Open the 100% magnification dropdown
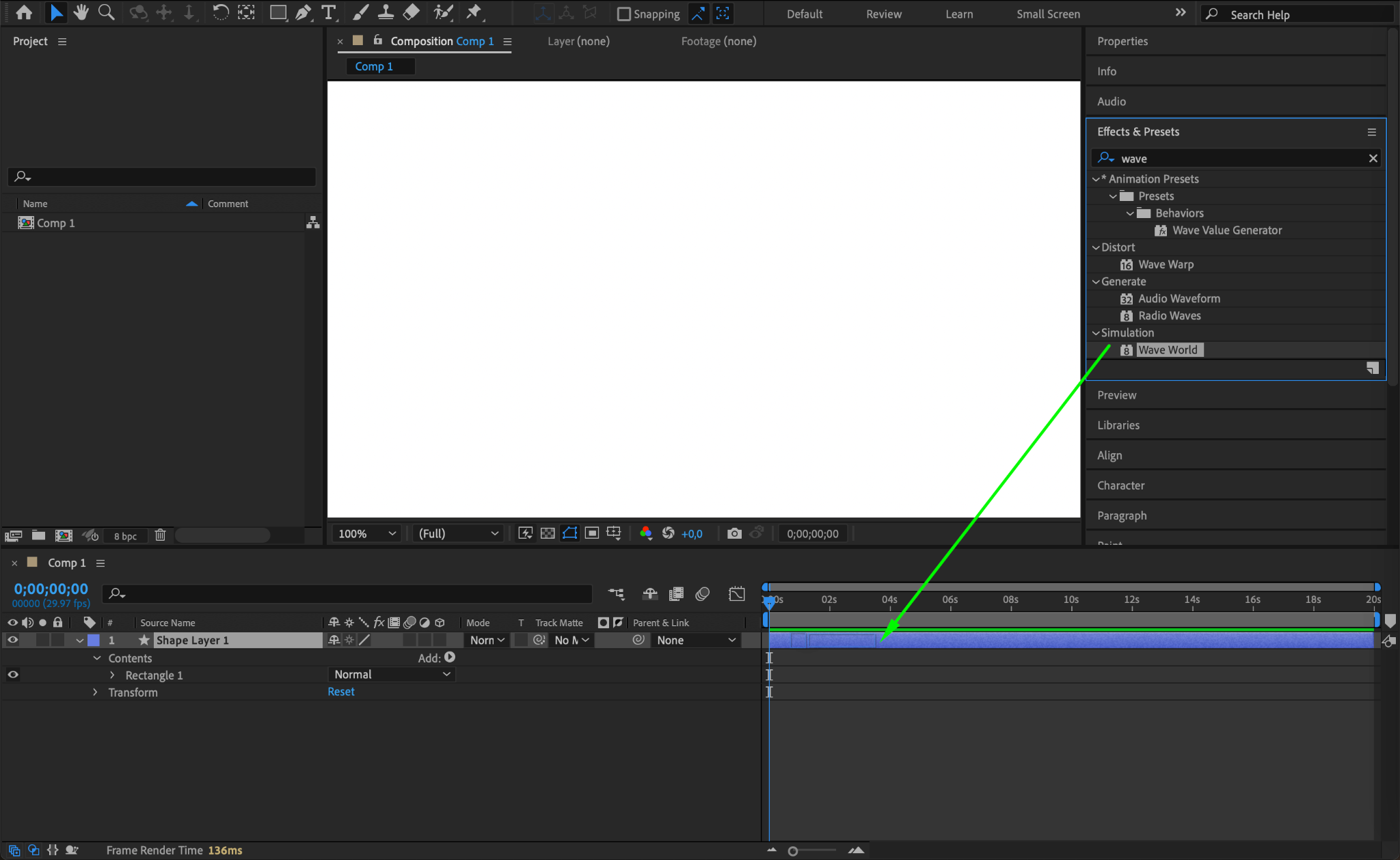This screenshot has width=1400, height=860. [x=367, y=533]
